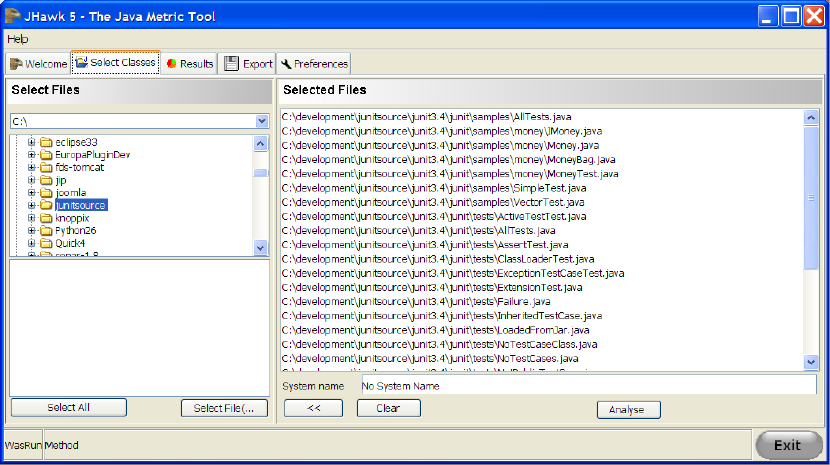Click the Analyse button
Image resolution: width=830 pixels, height=465 pixels.
coord(628,409)
